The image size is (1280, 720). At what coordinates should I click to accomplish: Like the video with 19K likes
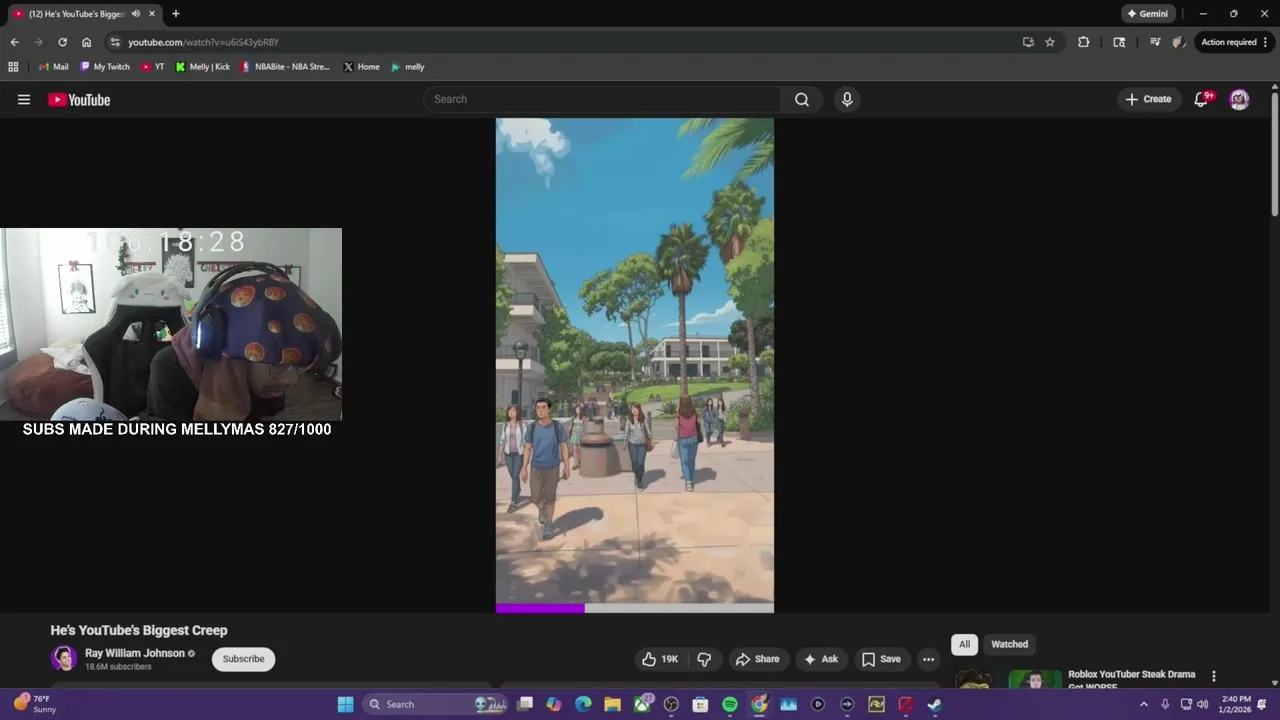[x=660, y=659]
